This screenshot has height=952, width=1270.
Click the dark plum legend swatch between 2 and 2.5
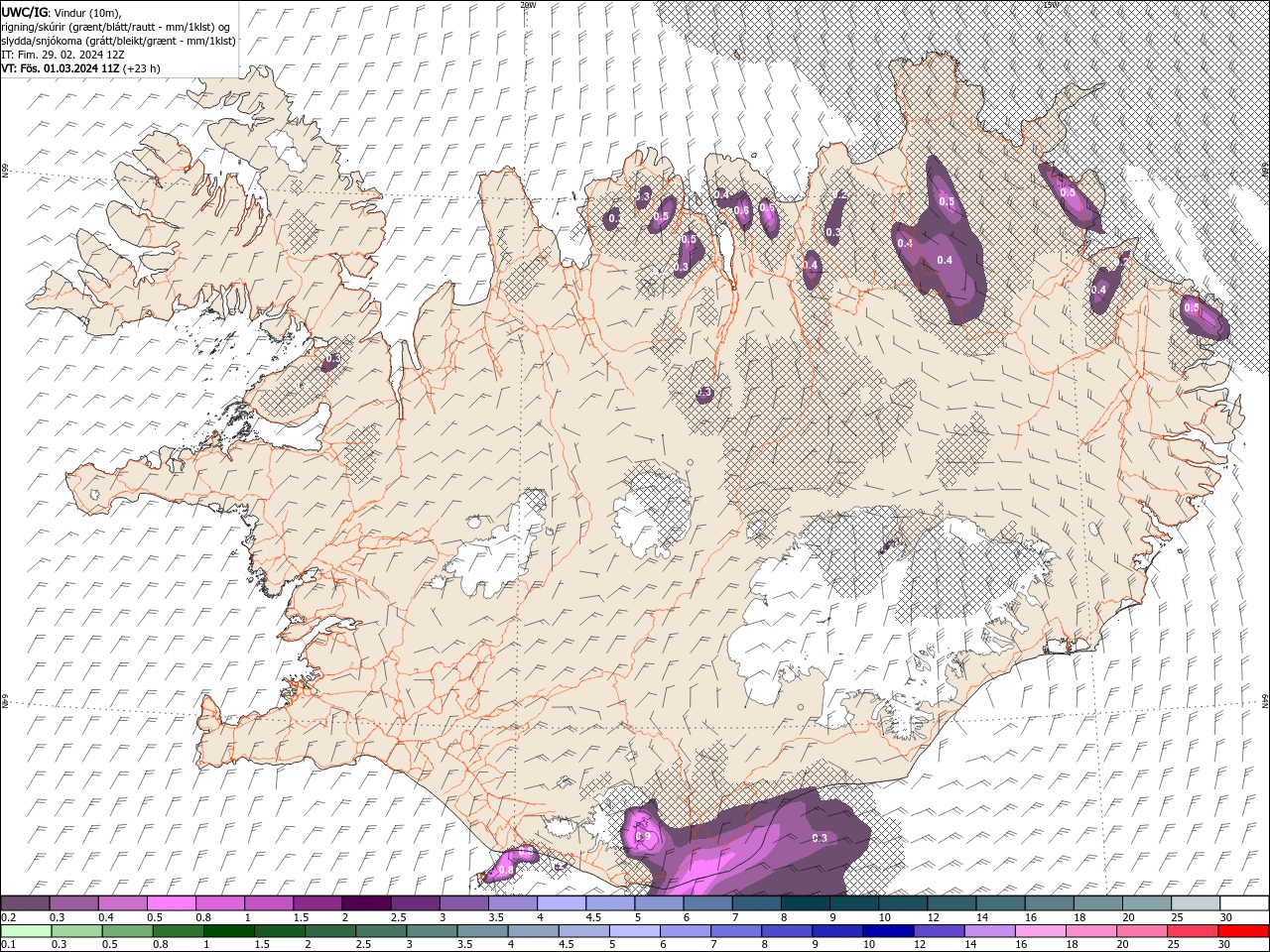tap(367, 903)
